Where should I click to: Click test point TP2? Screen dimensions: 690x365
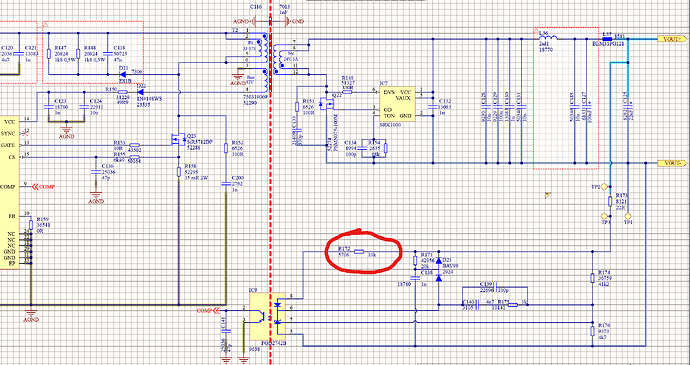pyautogui.click(x=604, y=187)
